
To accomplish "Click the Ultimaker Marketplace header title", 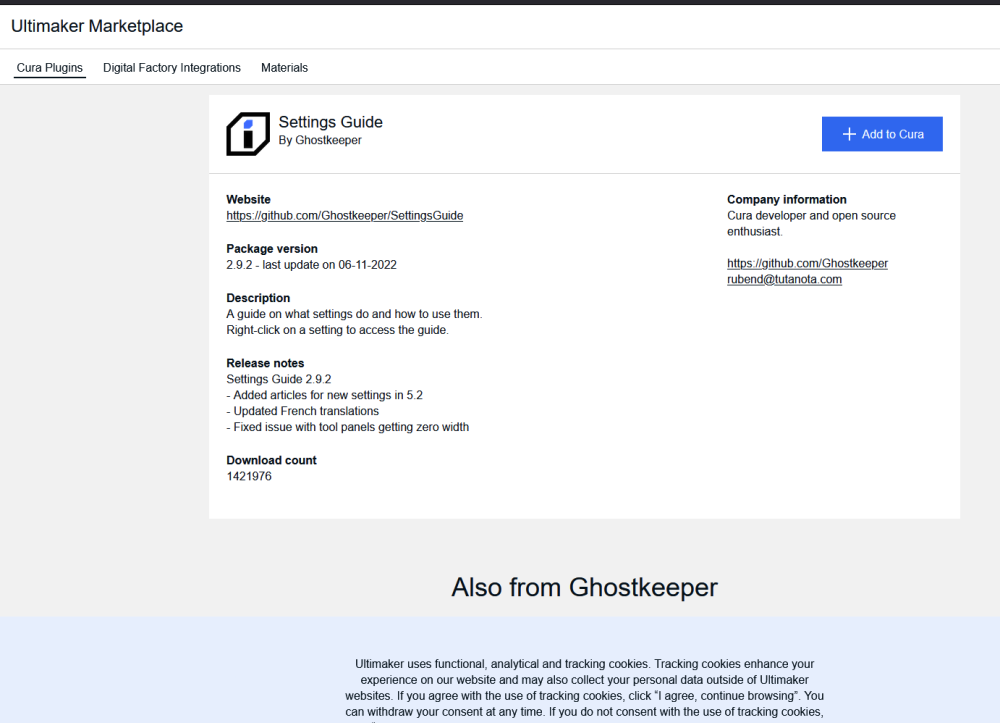I will (x=97, y=26).
